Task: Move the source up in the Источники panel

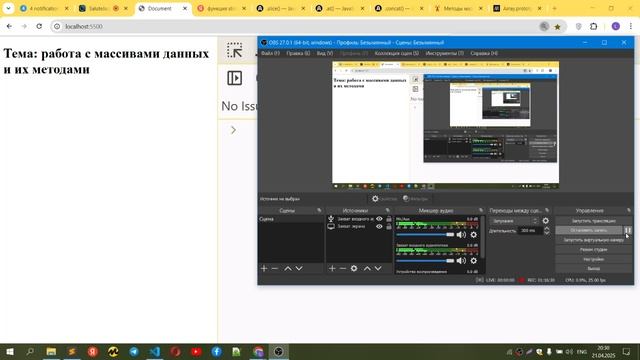Action: coord(367,268)
